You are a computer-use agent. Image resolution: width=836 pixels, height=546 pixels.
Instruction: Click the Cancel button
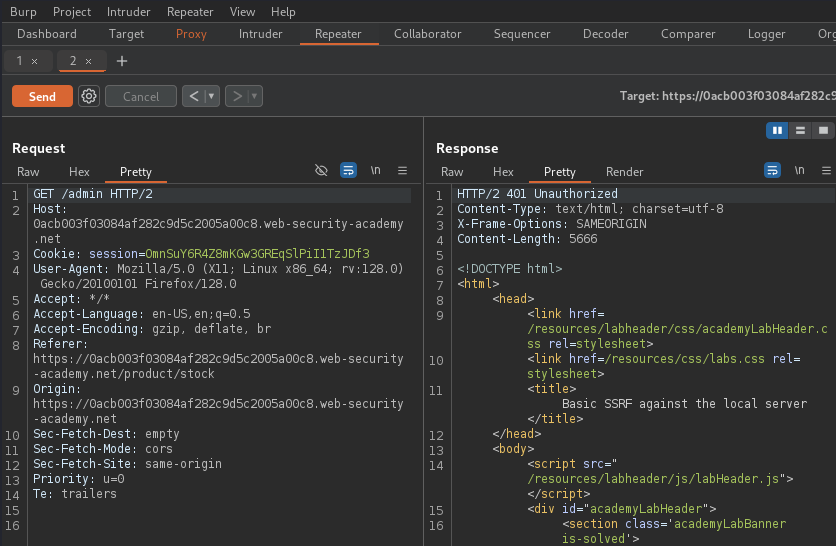pos(141,96)
